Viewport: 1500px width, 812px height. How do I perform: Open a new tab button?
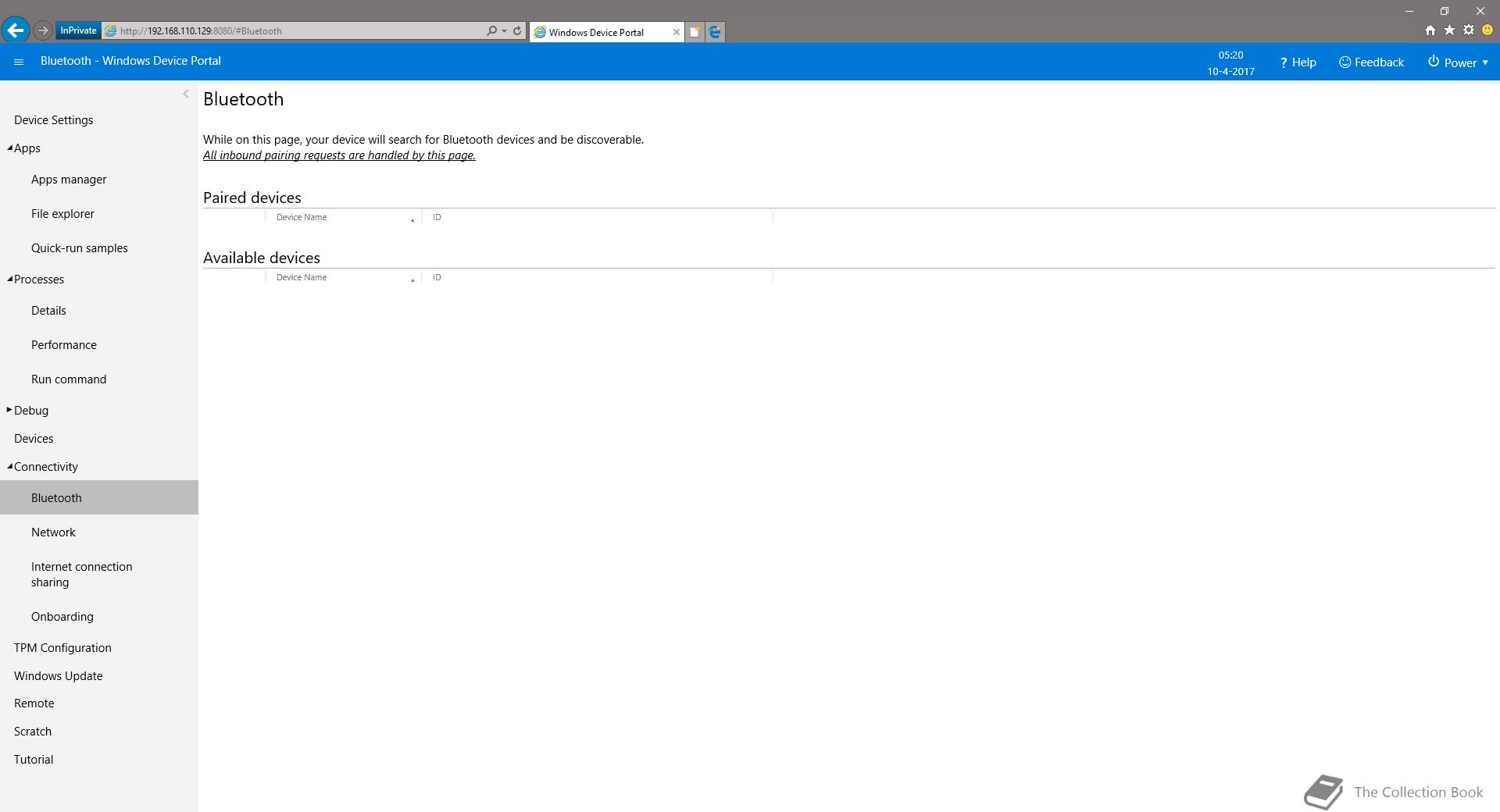click(x=695, y=32)
